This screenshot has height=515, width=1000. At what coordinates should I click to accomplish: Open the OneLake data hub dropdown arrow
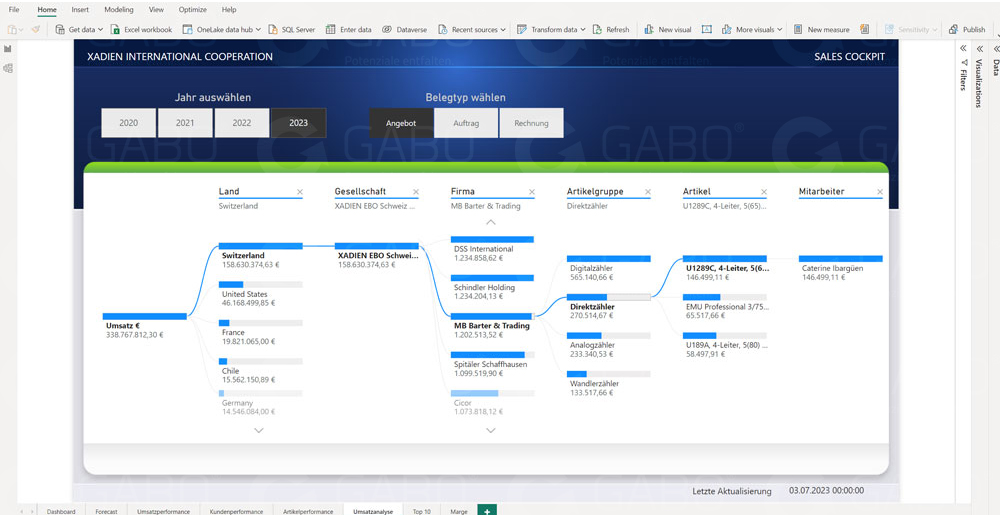(258, 29)
